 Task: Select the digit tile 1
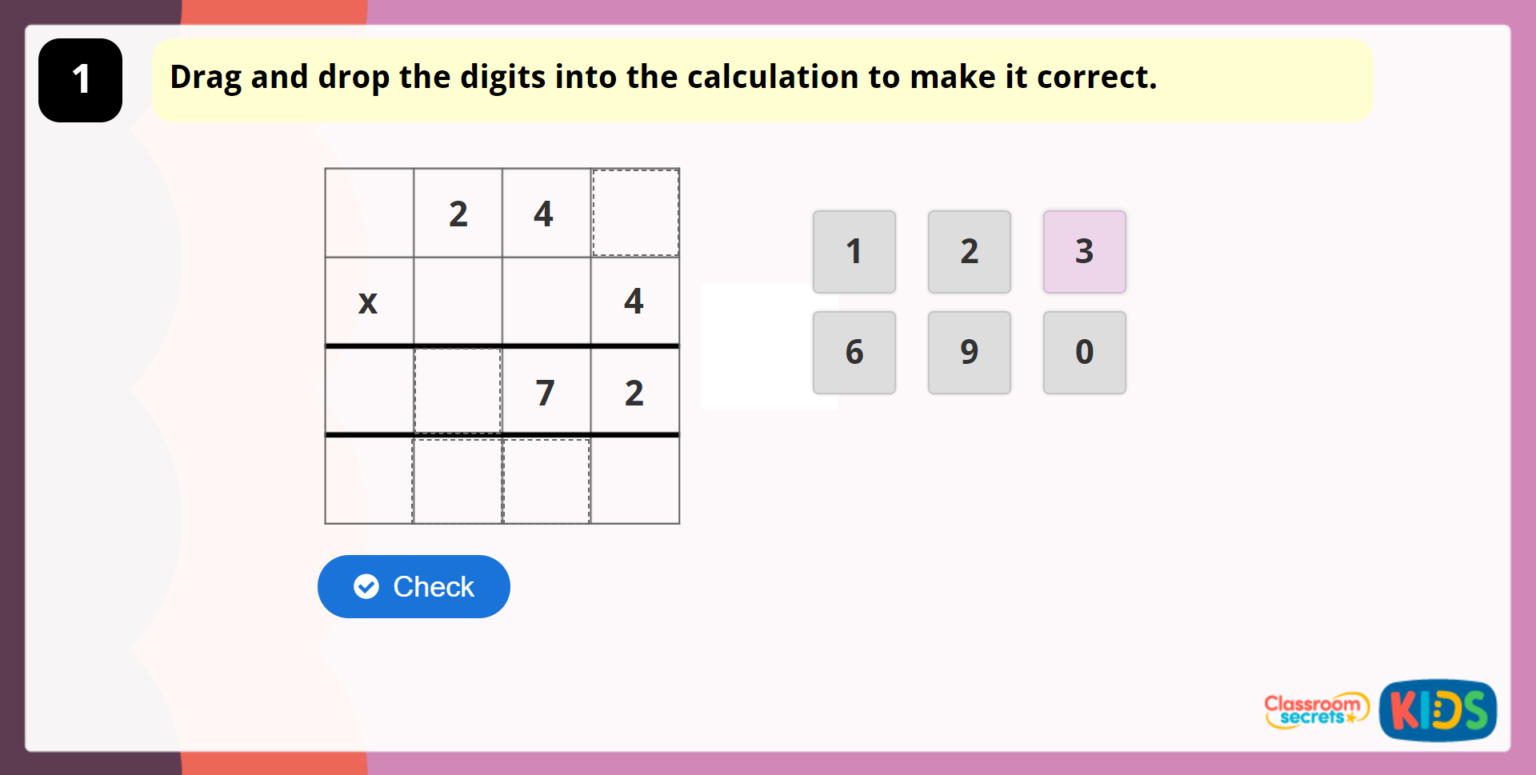pyautogui.click(x=854, y=252)
